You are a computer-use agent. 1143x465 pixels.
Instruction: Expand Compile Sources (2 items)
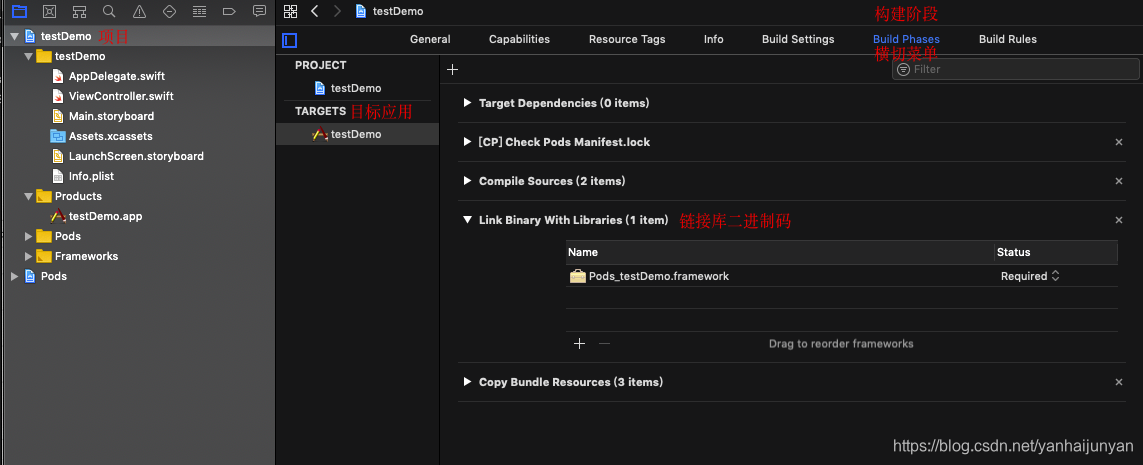[x=467, y=181]
